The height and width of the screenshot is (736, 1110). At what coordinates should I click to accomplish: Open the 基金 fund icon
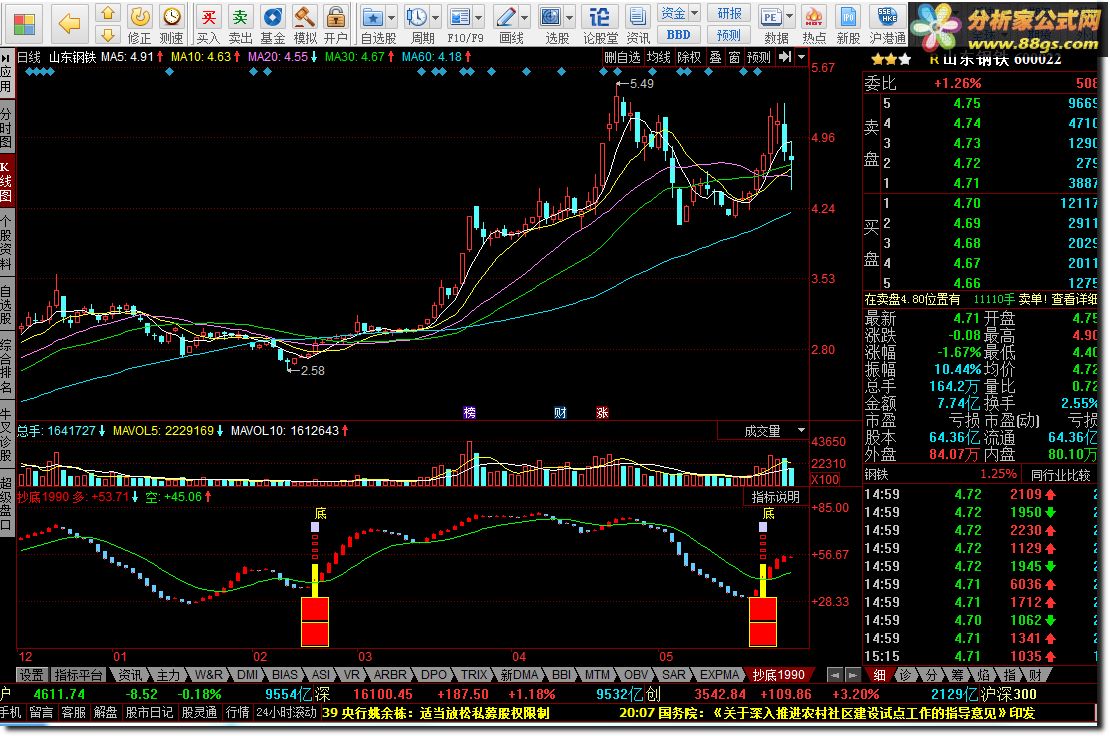click(x=272, y=25)
